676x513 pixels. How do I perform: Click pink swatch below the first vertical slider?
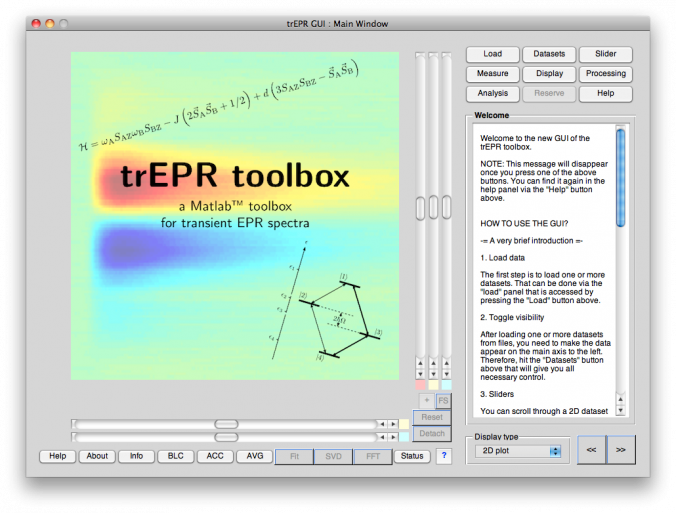[x=420, y=385]
